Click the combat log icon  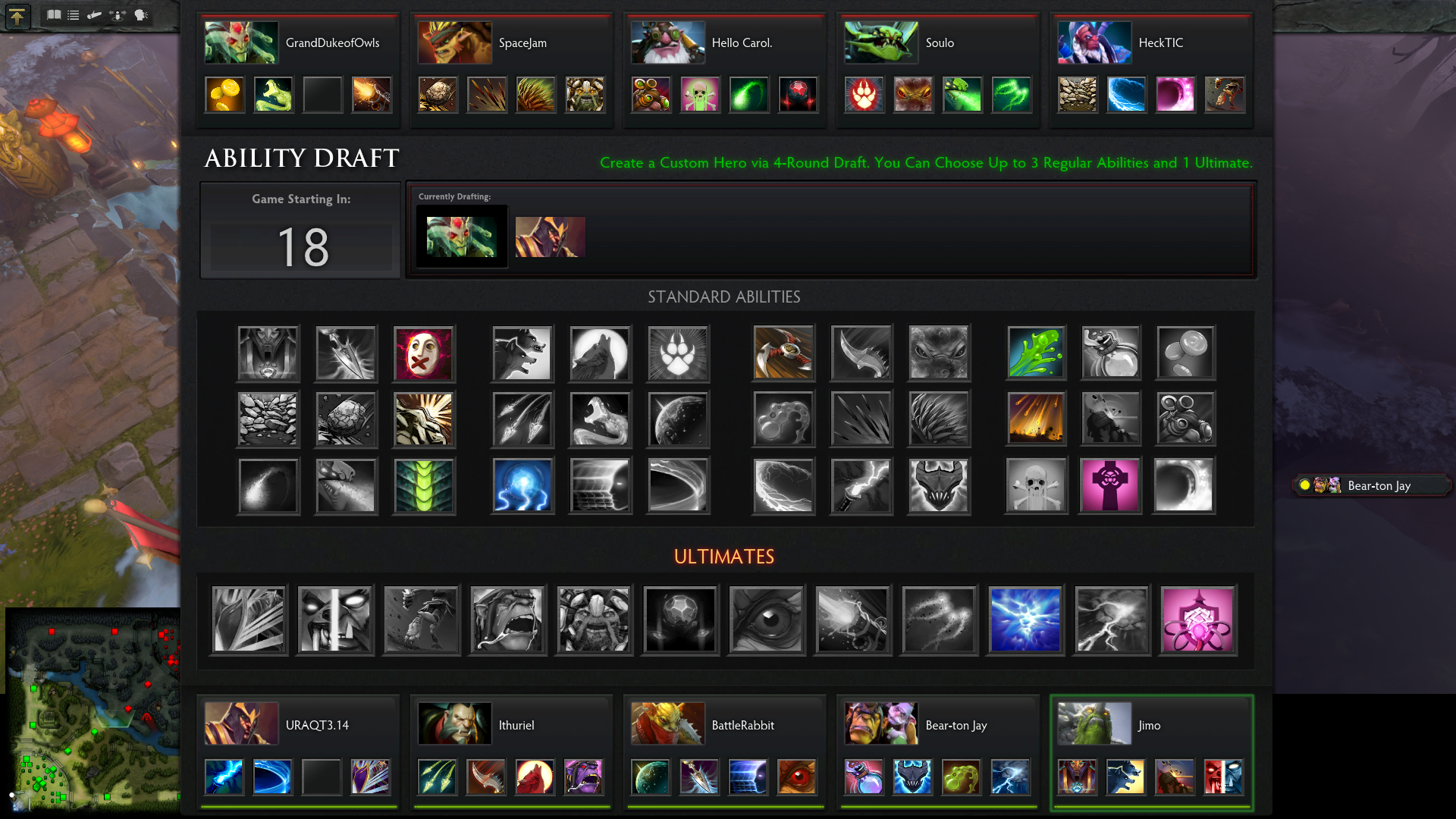[94, 14]
